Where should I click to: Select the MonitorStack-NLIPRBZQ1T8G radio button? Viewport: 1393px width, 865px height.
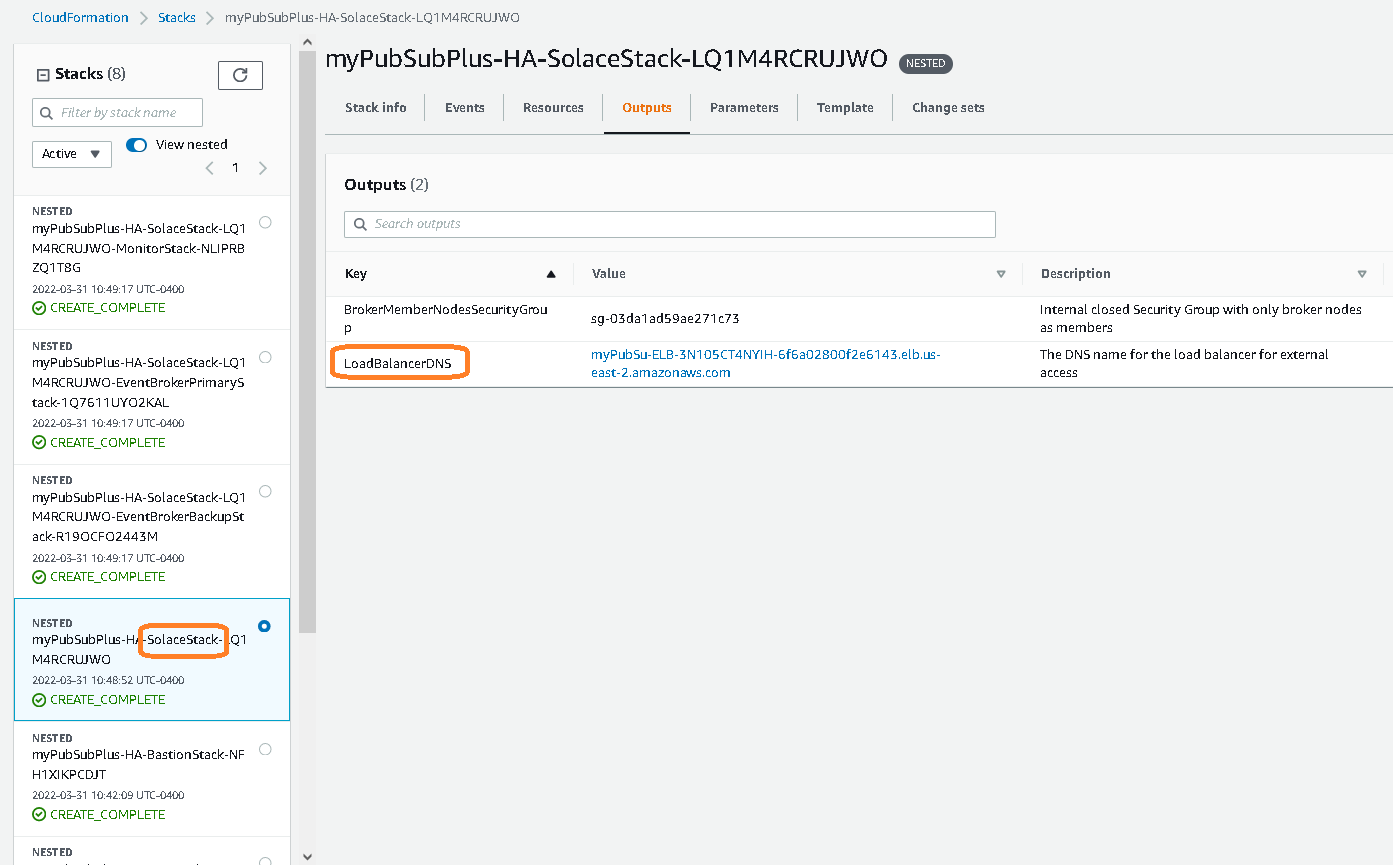click(265, 222)
